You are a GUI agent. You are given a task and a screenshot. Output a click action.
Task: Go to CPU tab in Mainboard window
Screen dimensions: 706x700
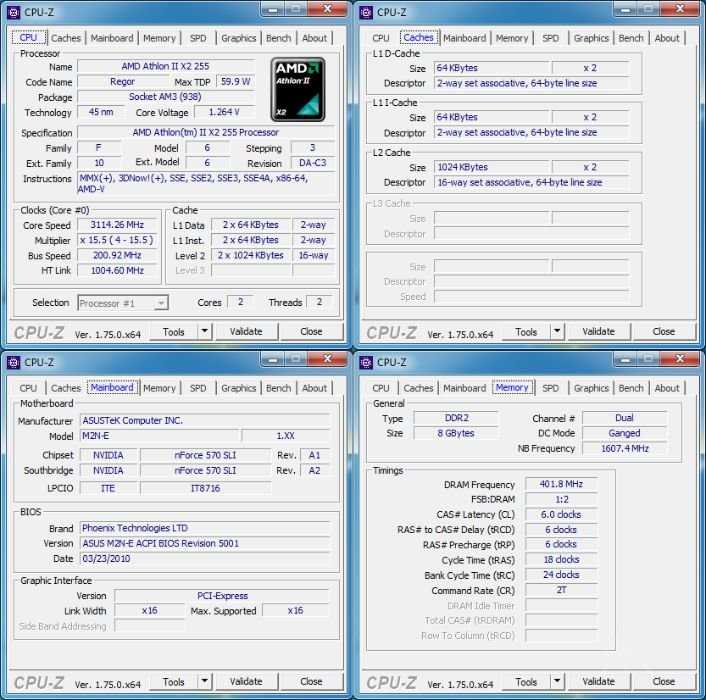click(x=28, y=388)
